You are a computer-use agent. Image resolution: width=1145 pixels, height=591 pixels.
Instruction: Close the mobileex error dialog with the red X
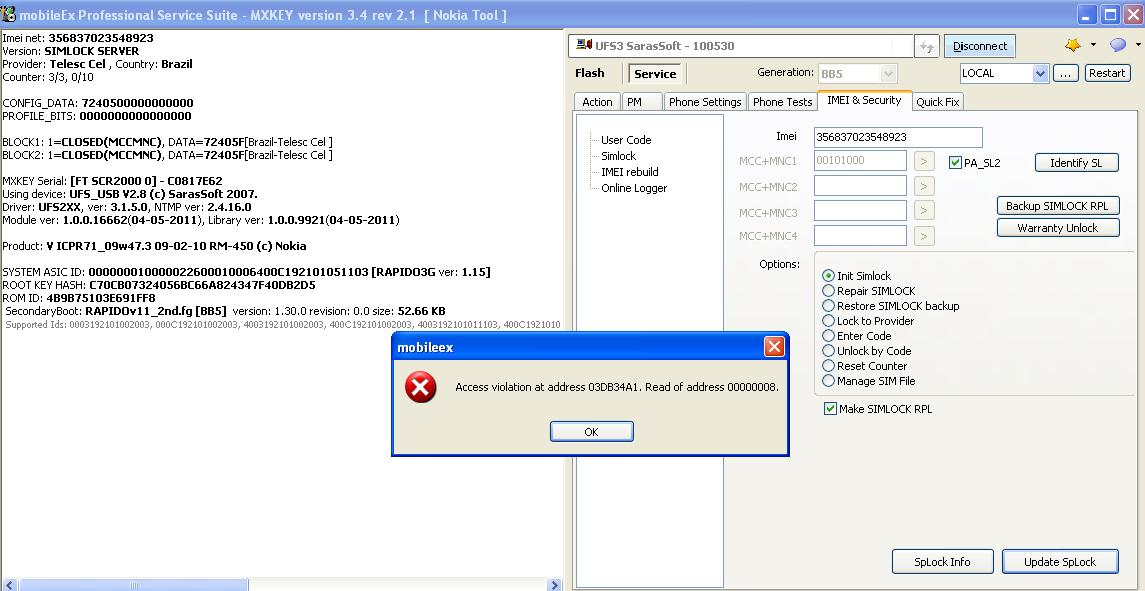point(774,346)
